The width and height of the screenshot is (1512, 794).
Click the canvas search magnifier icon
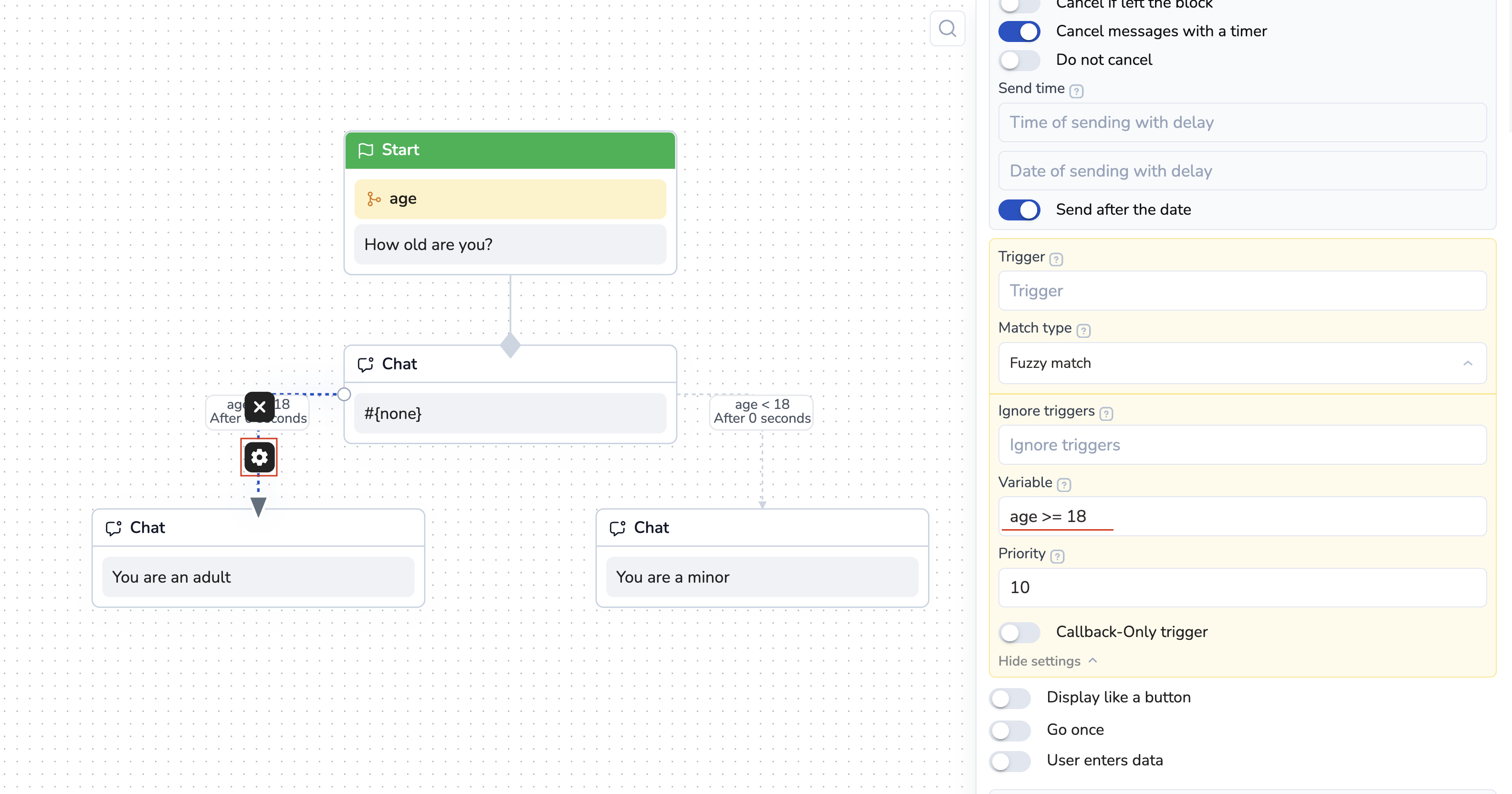pyautogui.click(x=947, y=28)
